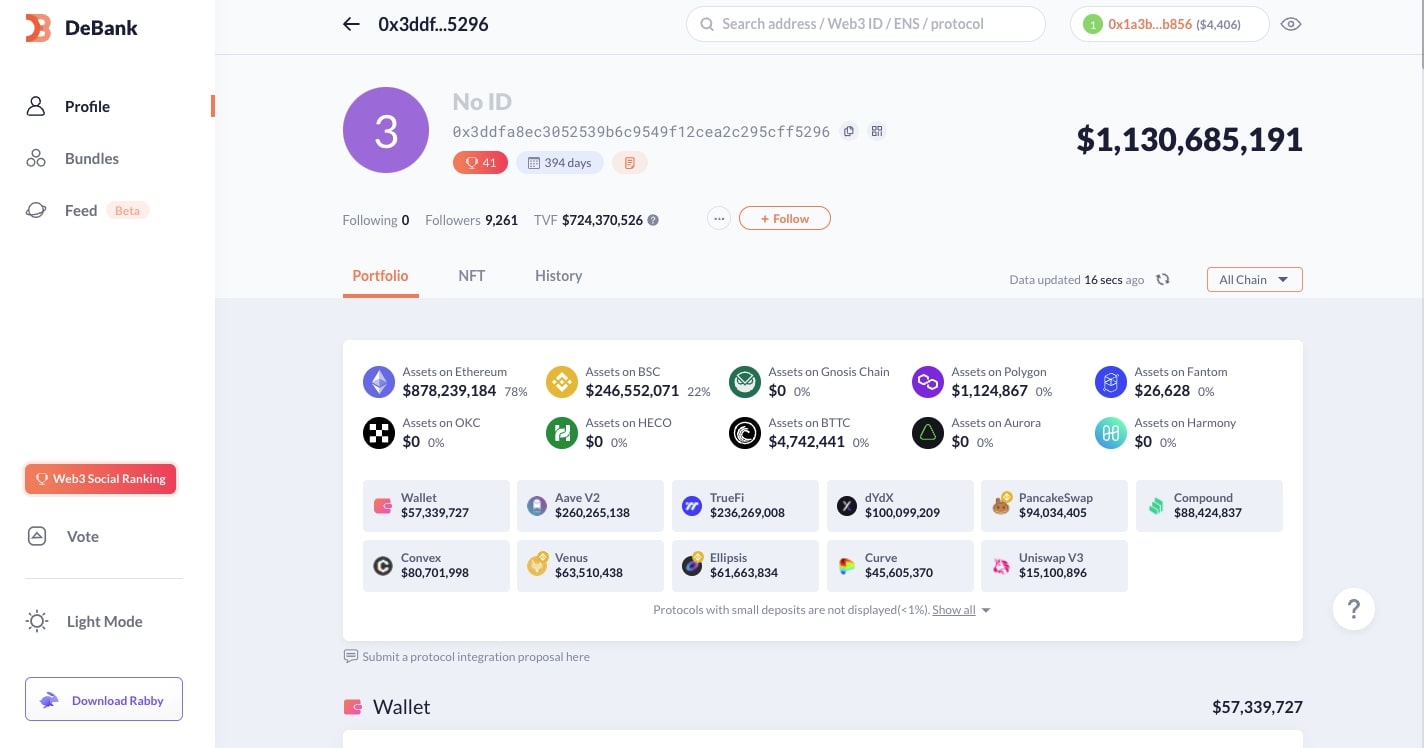Open the three-dot more options menu
Screen dimensions: 1424x748
[719, 218]
